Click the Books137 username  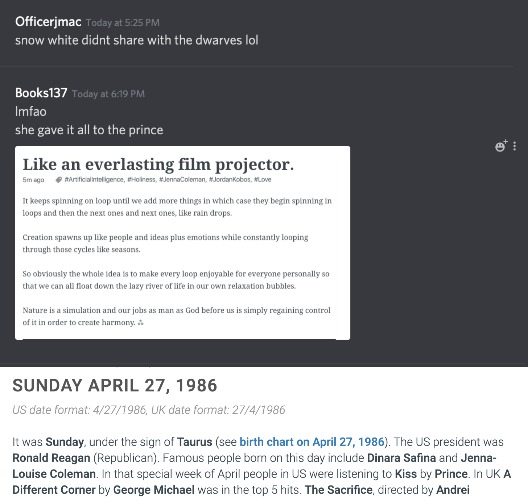[x=41, y=93]
